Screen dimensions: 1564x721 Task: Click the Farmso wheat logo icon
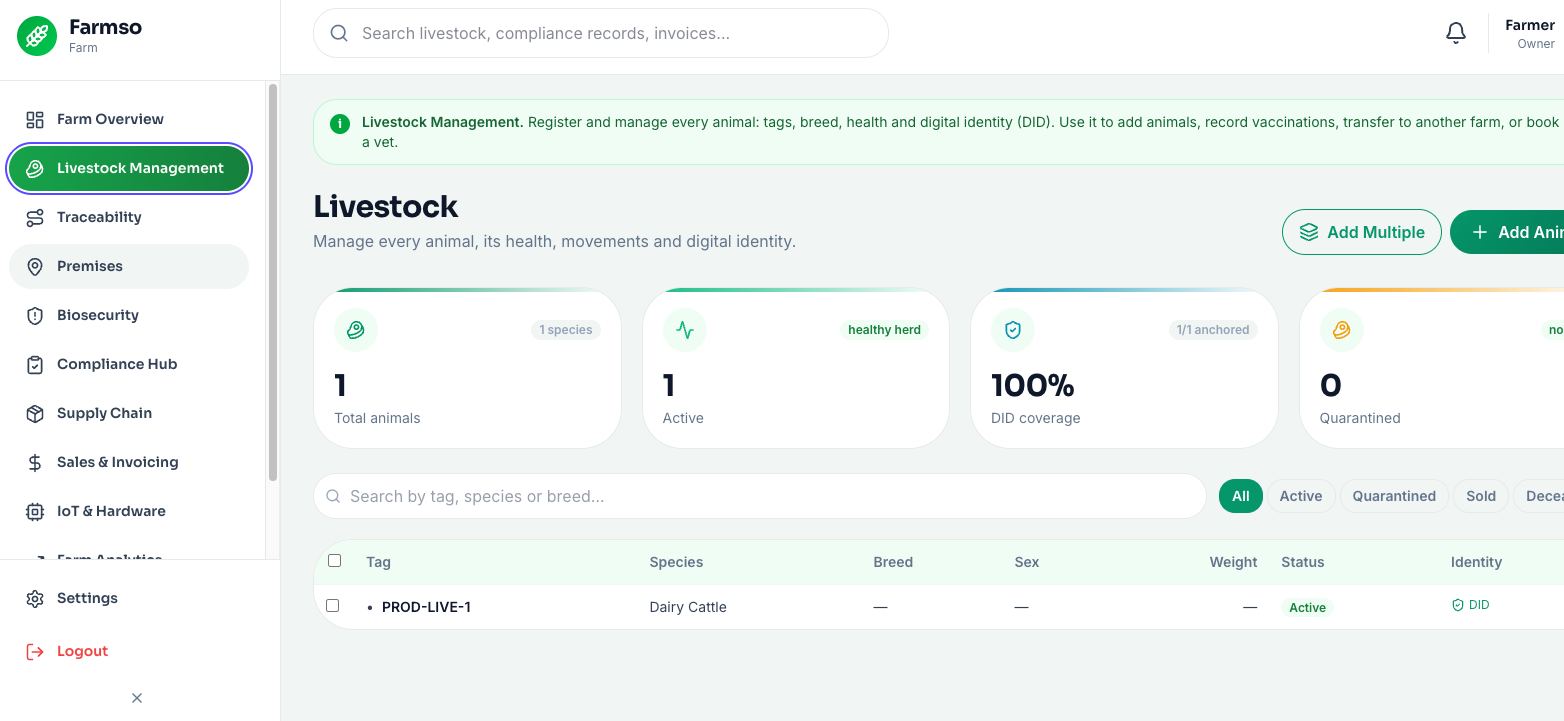37,36
